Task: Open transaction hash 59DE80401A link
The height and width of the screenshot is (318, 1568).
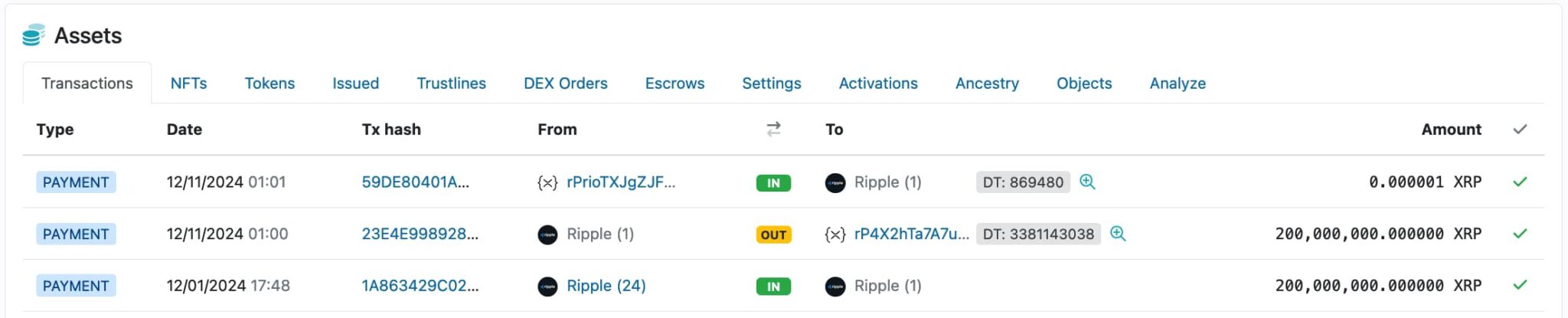Action: [415, 182]
